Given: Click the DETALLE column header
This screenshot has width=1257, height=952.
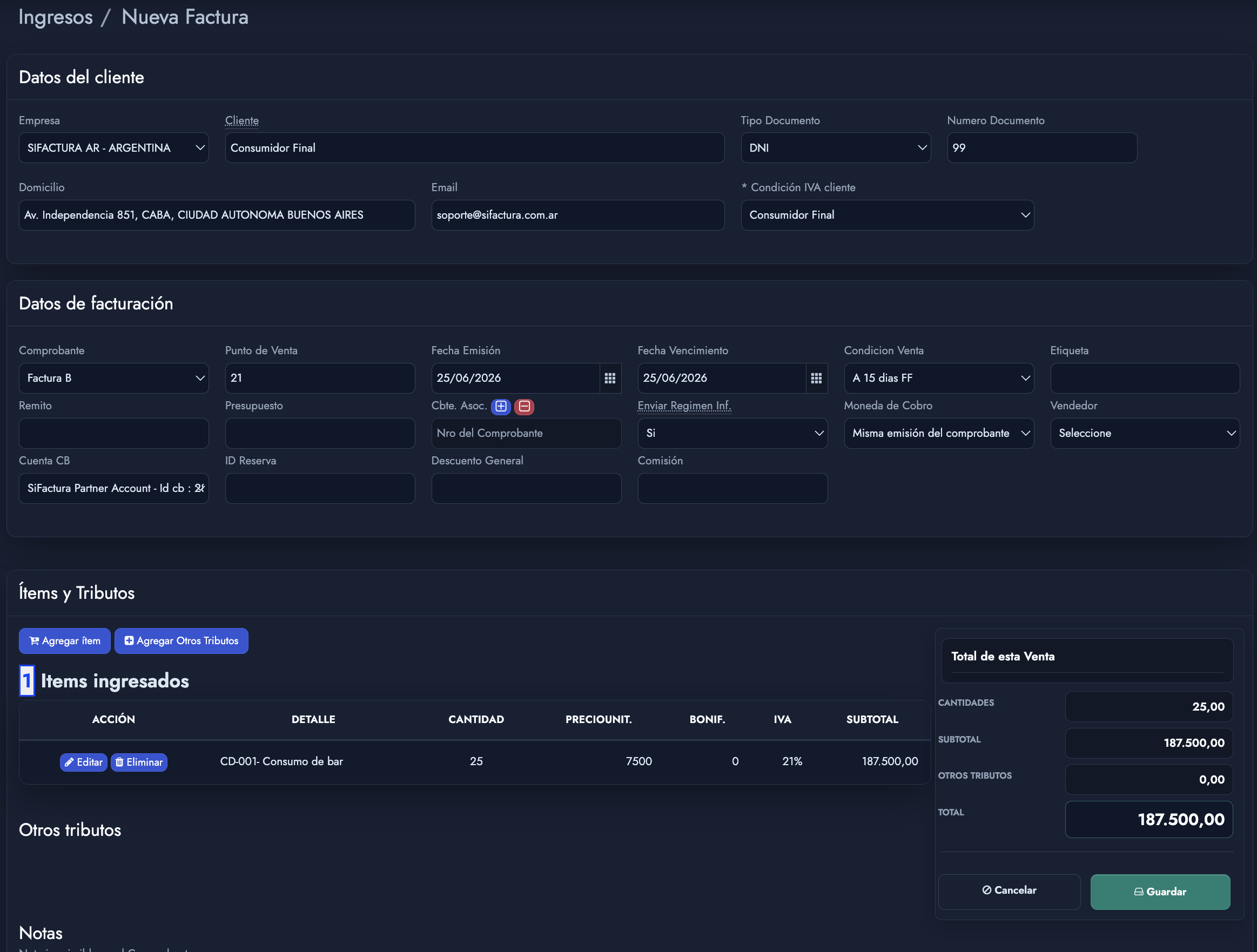Looking at the screenshot, I should 313,719.
